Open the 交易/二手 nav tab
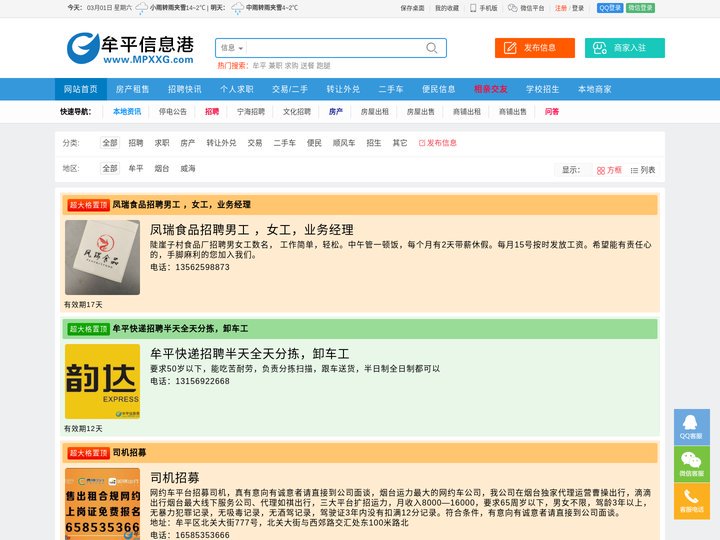Image resolution: width=720 pixels, height=540 pixels. 290,89
